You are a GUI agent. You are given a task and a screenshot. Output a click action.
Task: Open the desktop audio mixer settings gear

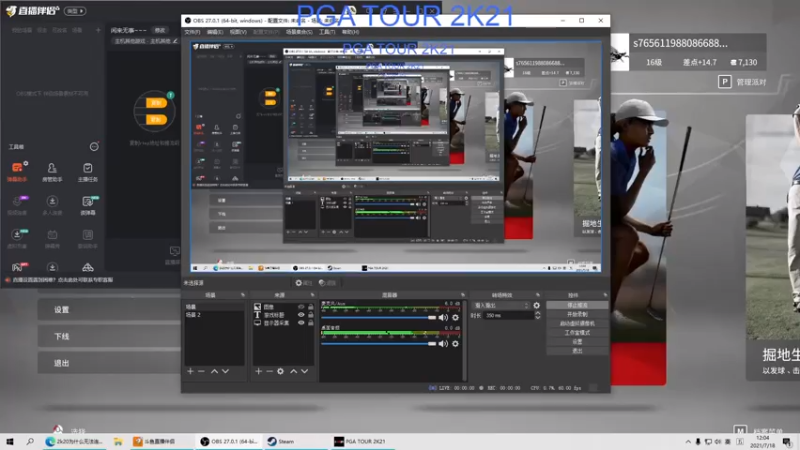(x=455, y=344)
